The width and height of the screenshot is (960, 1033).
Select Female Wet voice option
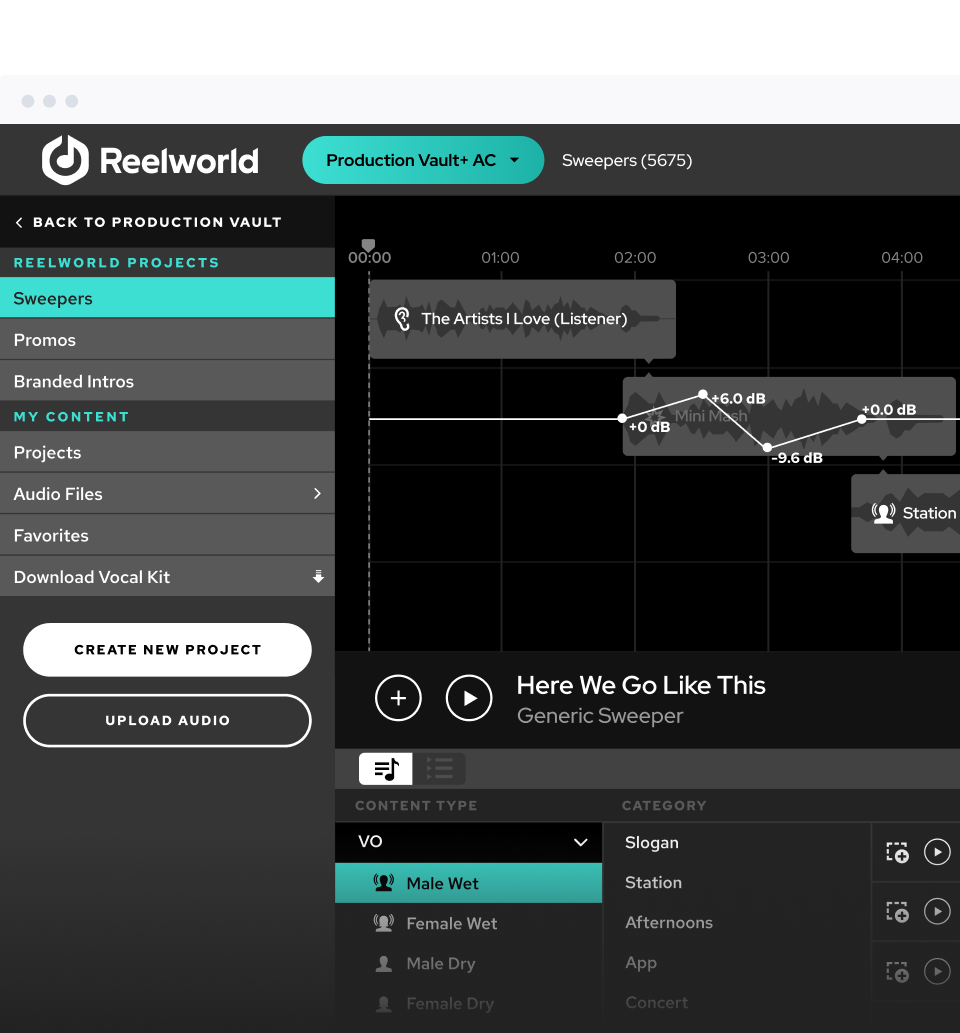pos(451,924)
